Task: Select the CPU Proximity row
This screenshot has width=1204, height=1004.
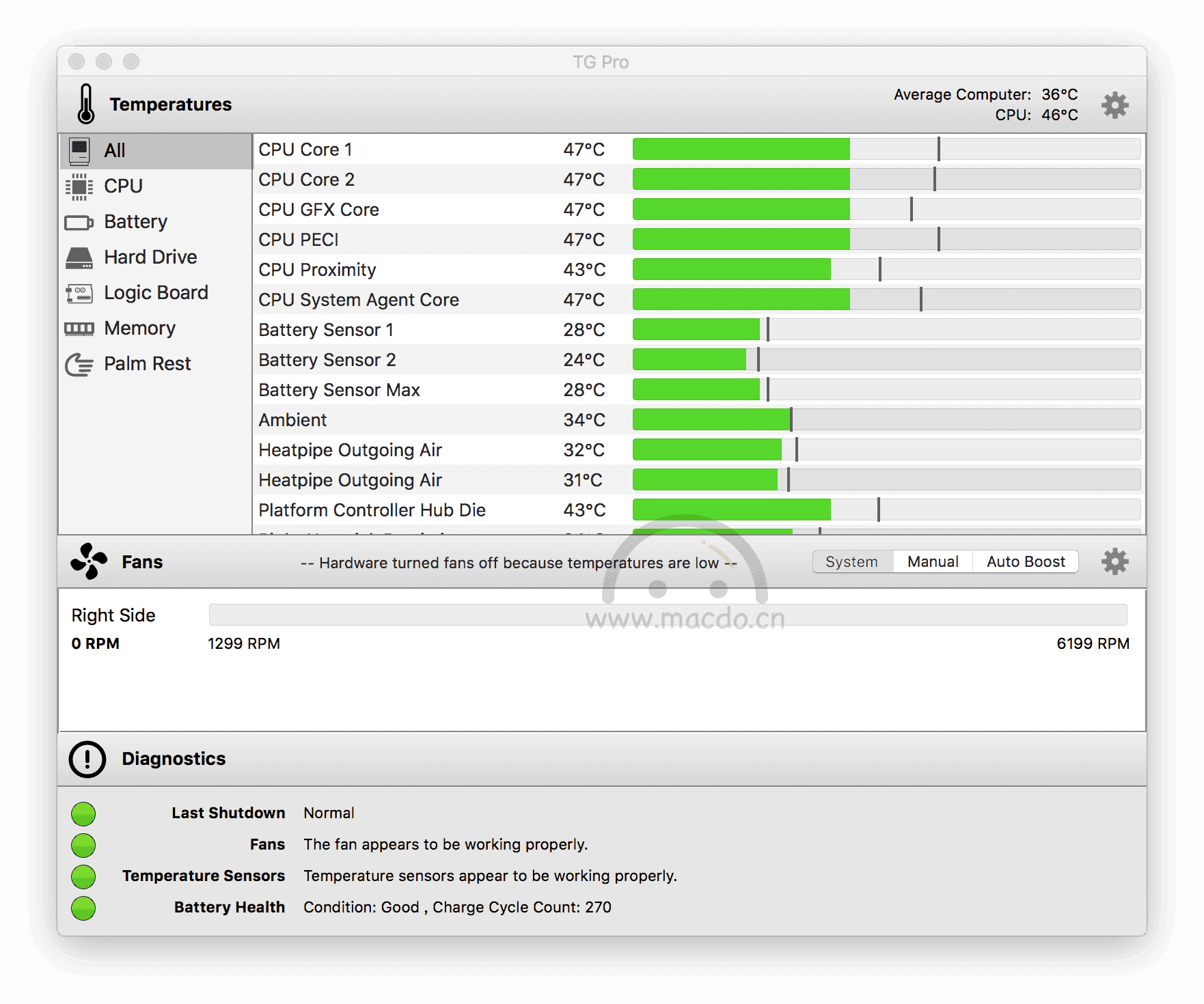Action: coord(699,269)
